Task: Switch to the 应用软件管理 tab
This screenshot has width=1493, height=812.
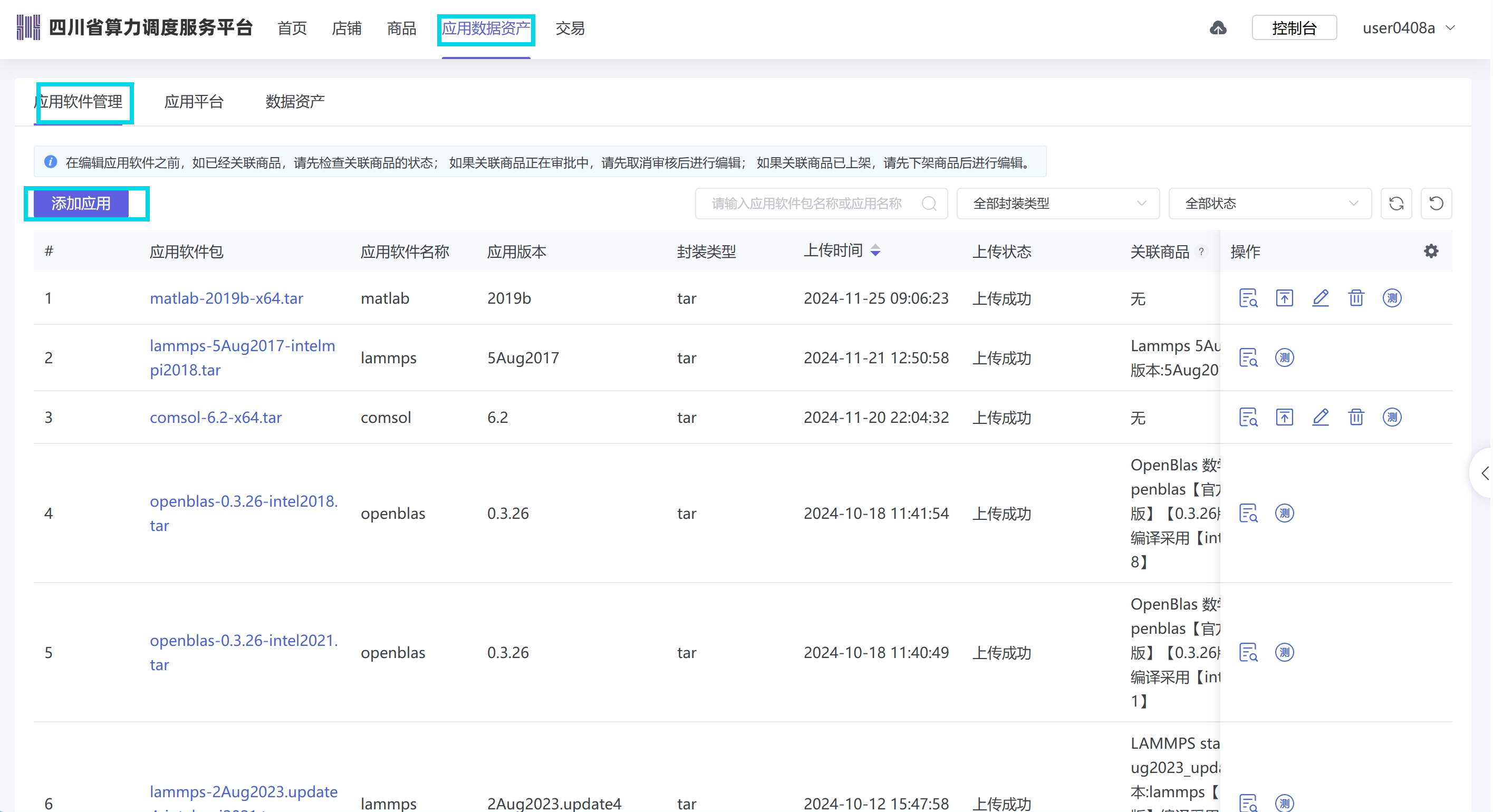Action: (78, 102)
